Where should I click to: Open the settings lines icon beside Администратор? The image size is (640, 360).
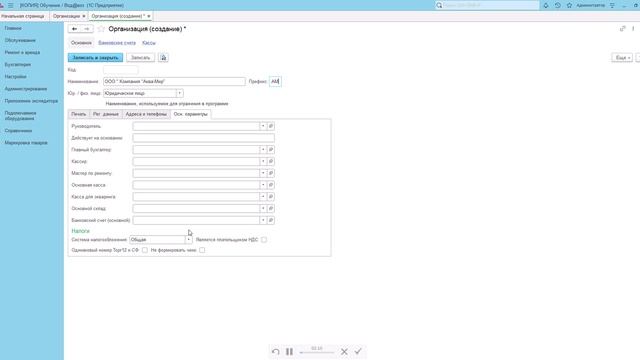tap(612, 5)
